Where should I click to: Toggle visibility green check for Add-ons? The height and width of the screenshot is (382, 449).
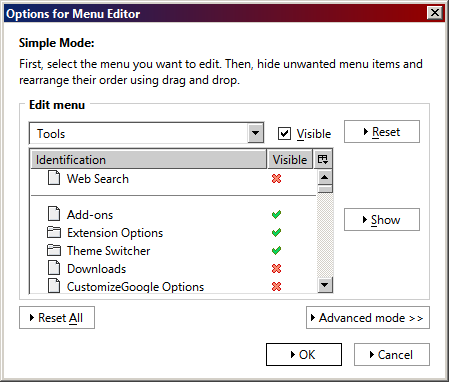pyautogui.click(x=276, y=214)
